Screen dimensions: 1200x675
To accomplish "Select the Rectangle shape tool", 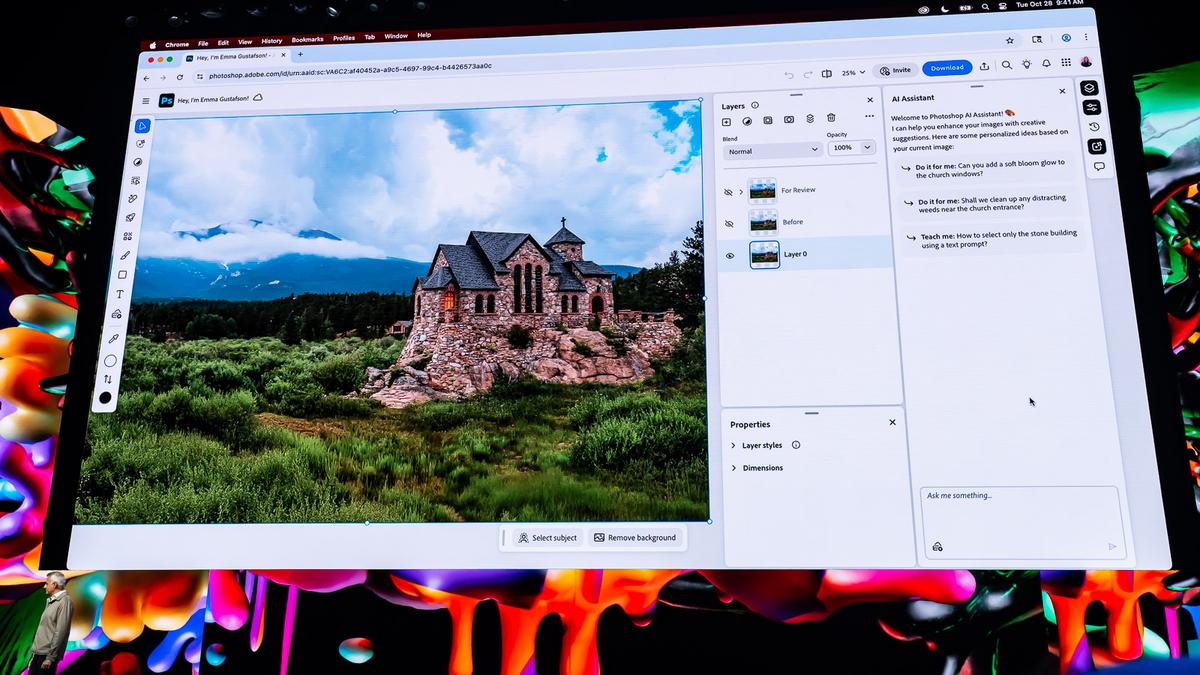I will (x=123, y=275).
